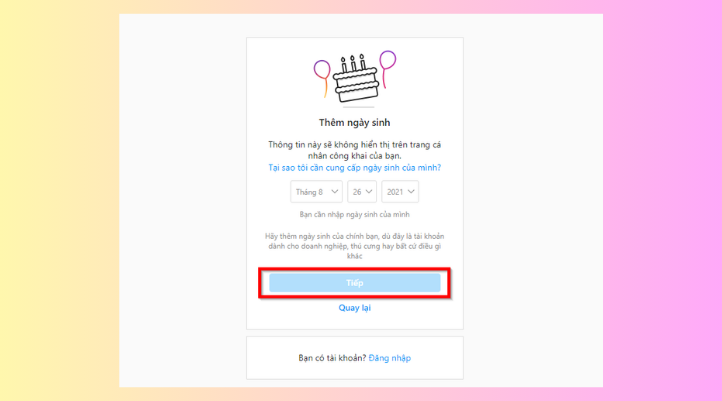Click the Đăng nhập login link
Viewport: 722px width, 401px height.
(x=390, y=358)
